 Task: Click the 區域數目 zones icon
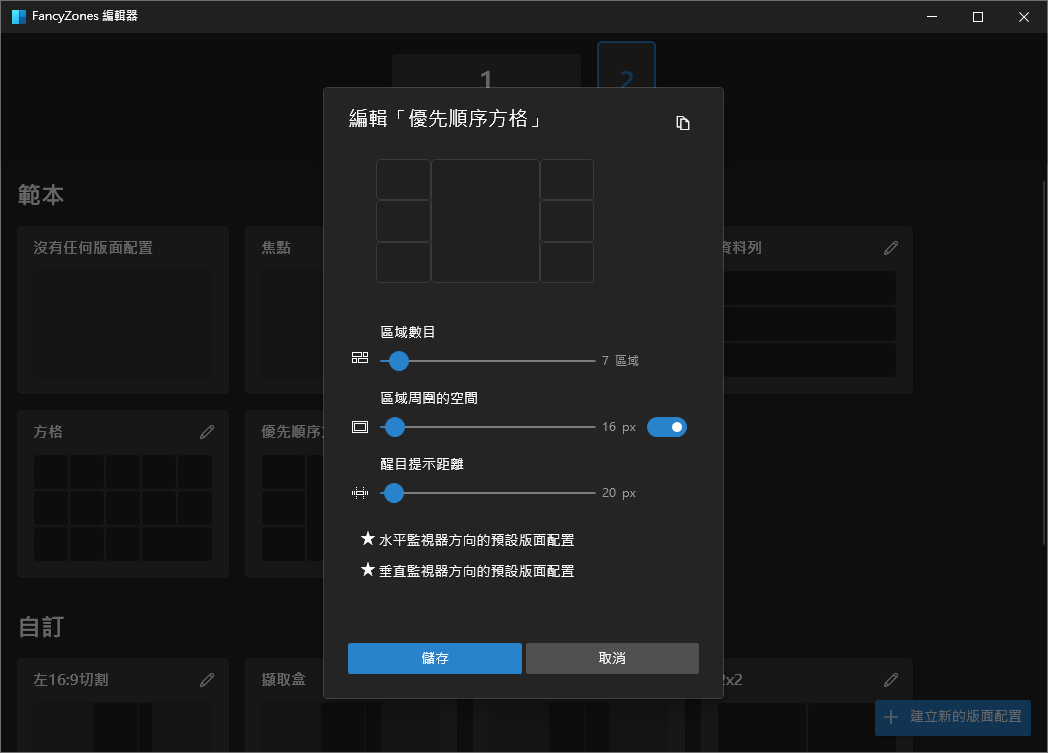(360, 358)
